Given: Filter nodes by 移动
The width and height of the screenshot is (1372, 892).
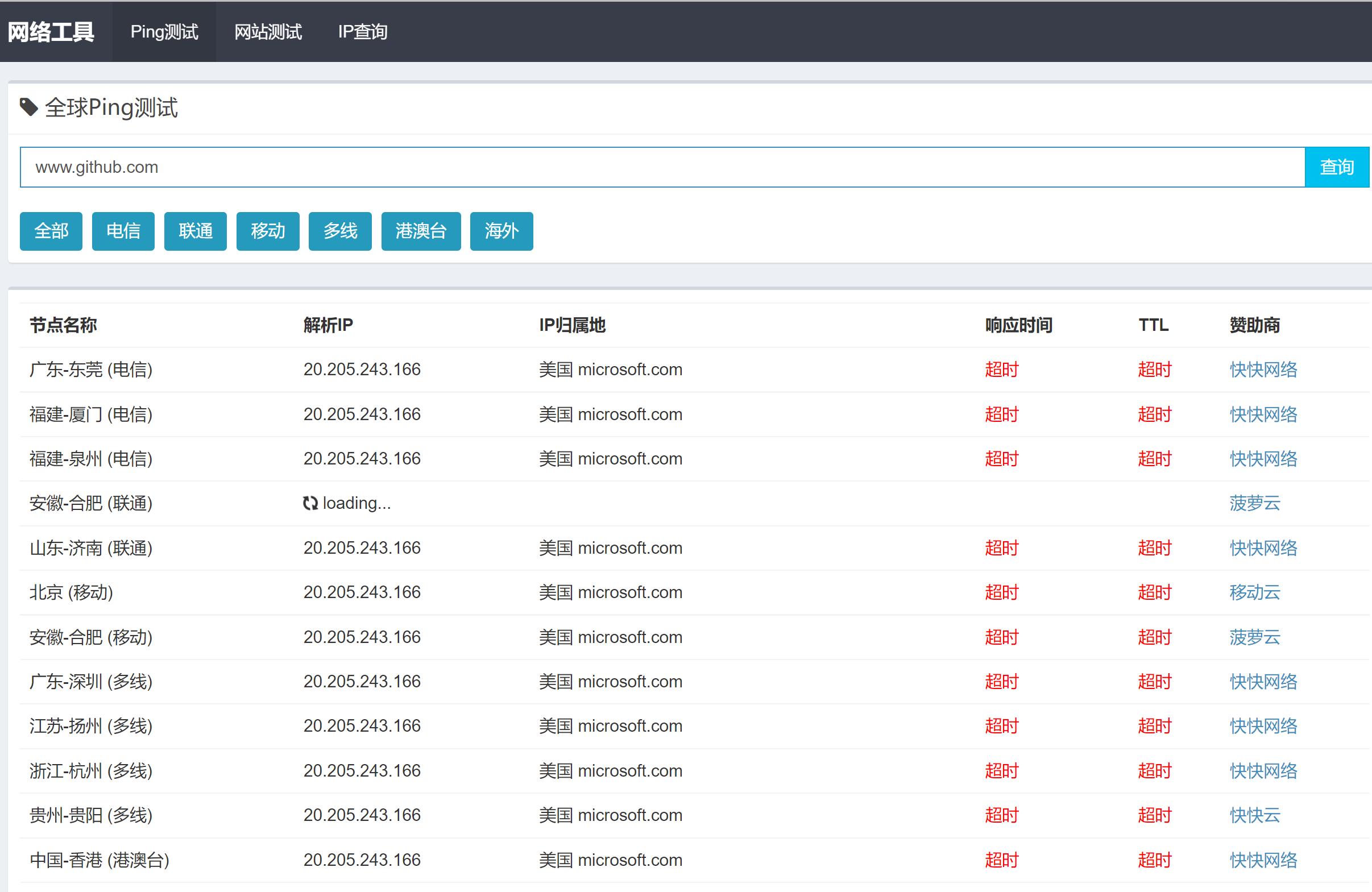Looking at the screenshot, I should click(x=268, y=231).
